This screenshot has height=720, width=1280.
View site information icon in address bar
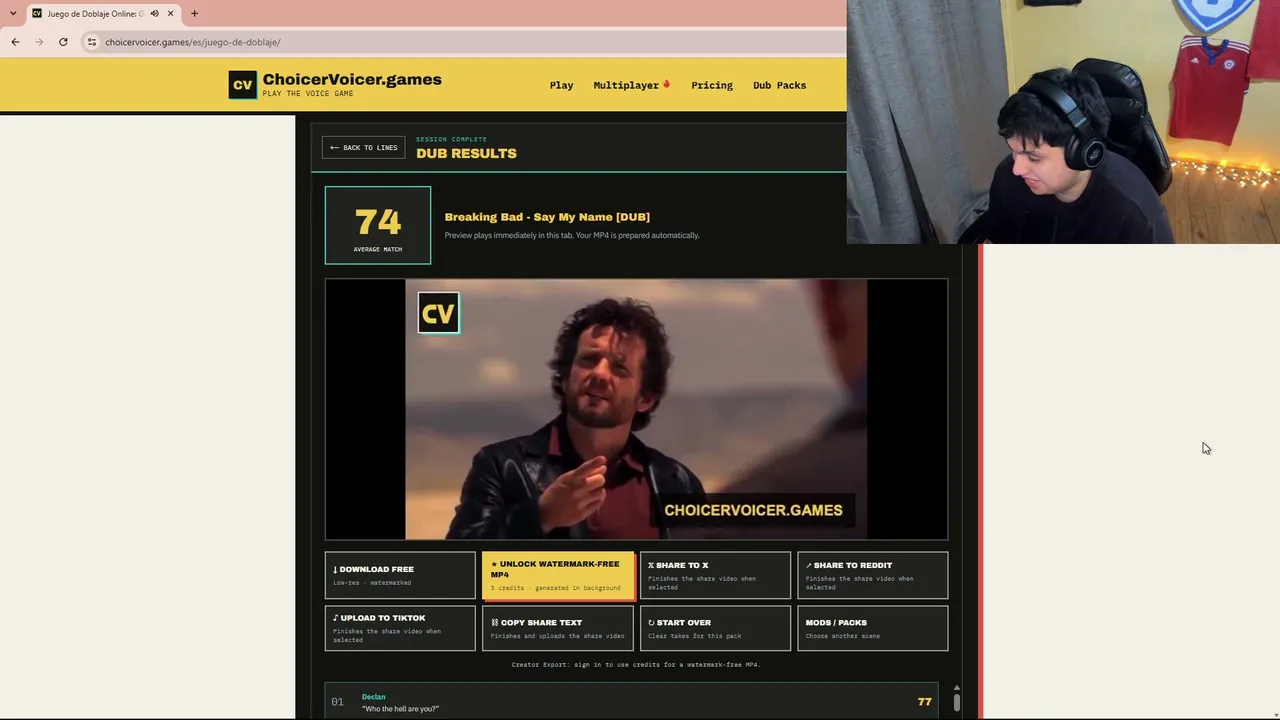(92, 42)
